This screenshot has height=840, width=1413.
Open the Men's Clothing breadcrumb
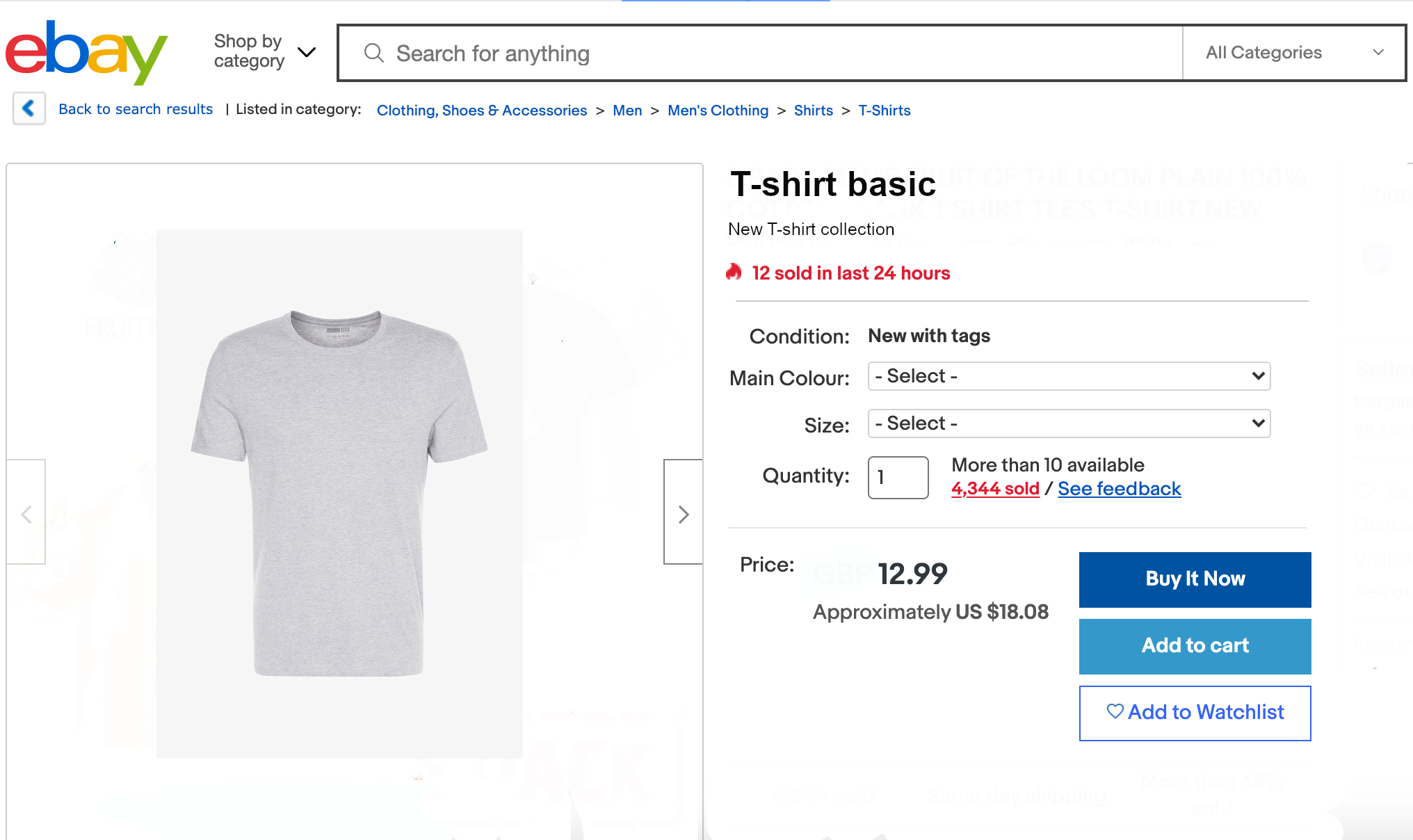[x=718, y=111]
